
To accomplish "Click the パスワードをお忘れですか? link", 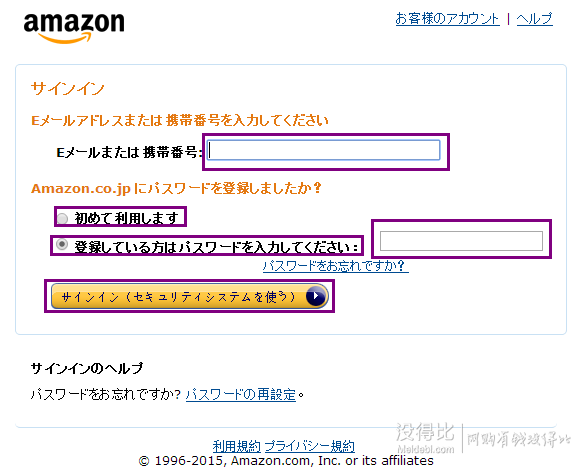I will tap(336, 266).
